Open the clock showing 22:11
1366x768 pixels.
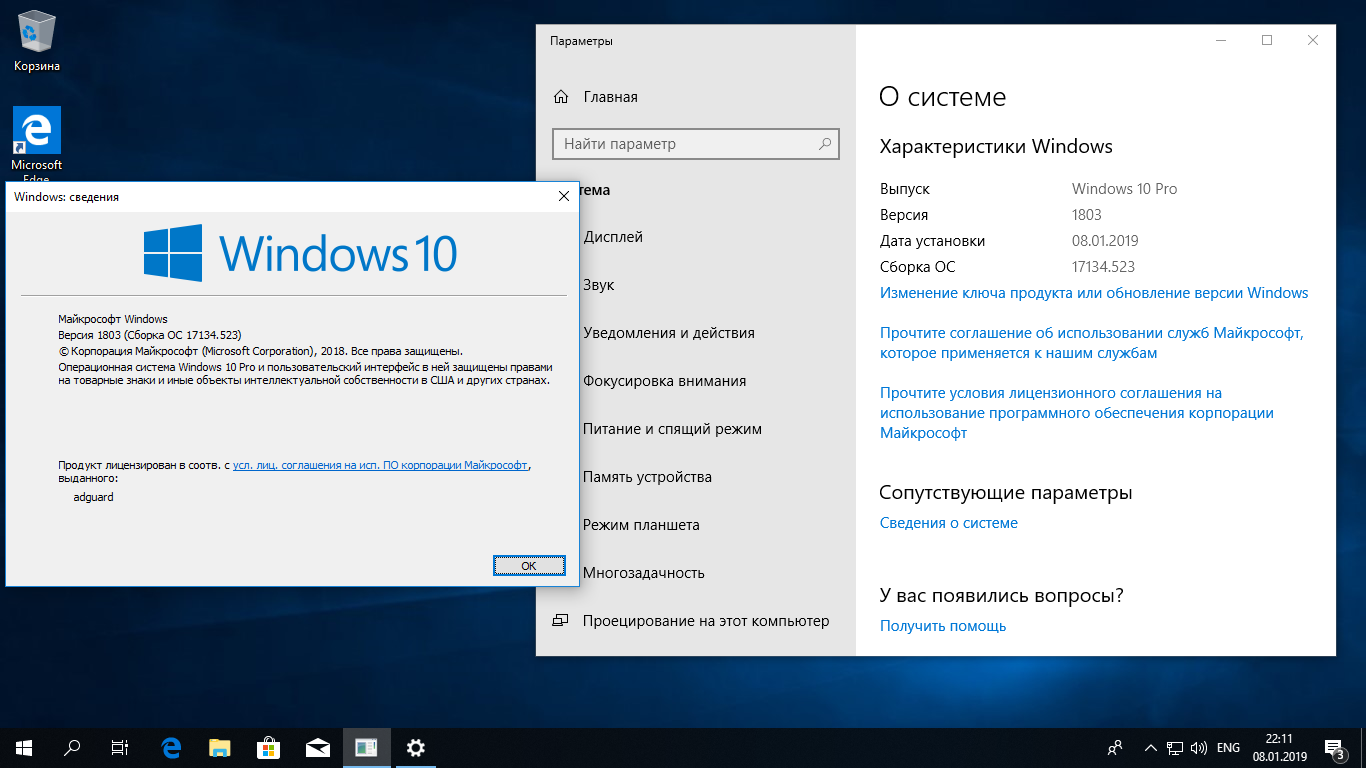point(1279,747)
